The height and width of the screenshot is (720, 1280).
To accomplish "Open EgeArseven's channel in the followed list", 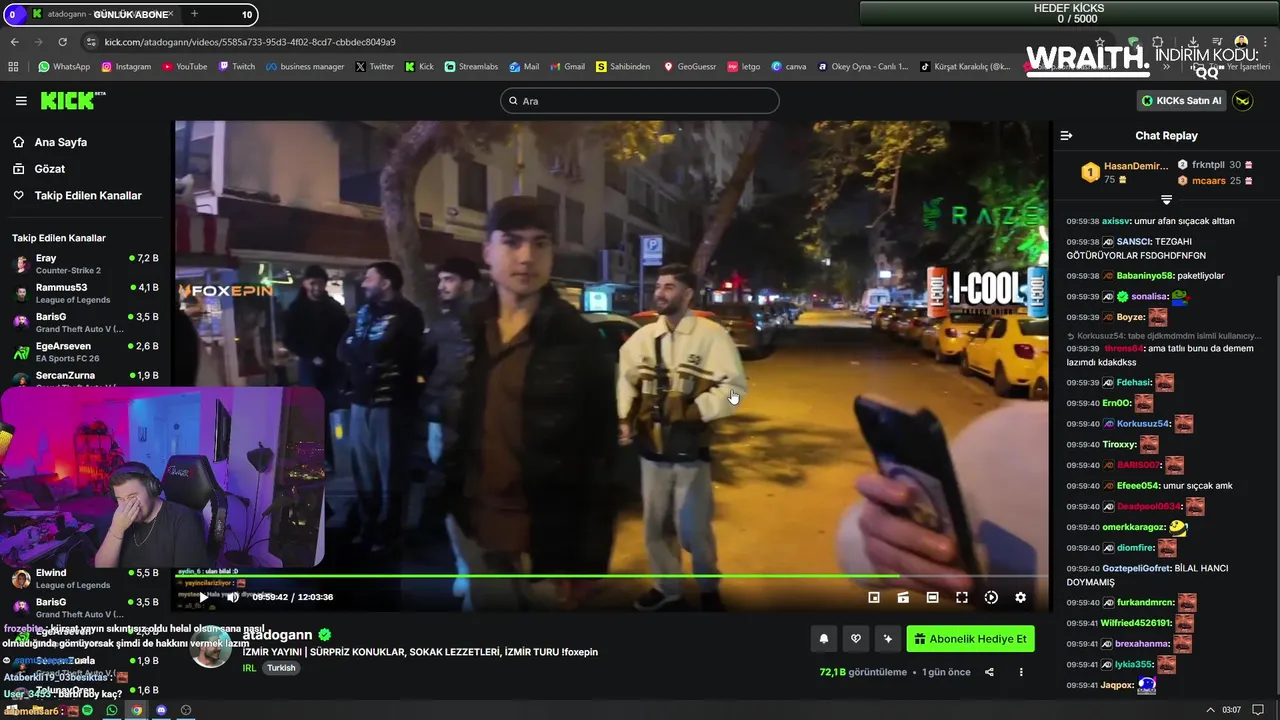I will tap(85, 352).
